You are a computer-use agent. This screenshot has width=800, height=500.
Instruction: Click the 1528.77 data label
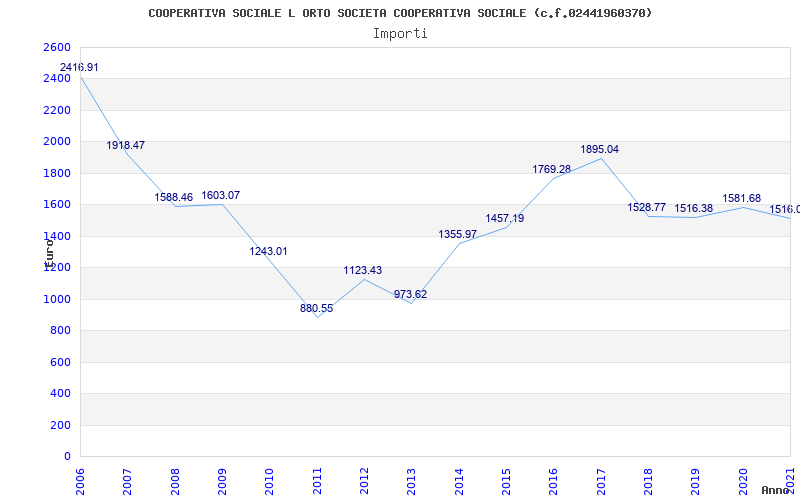646,208
